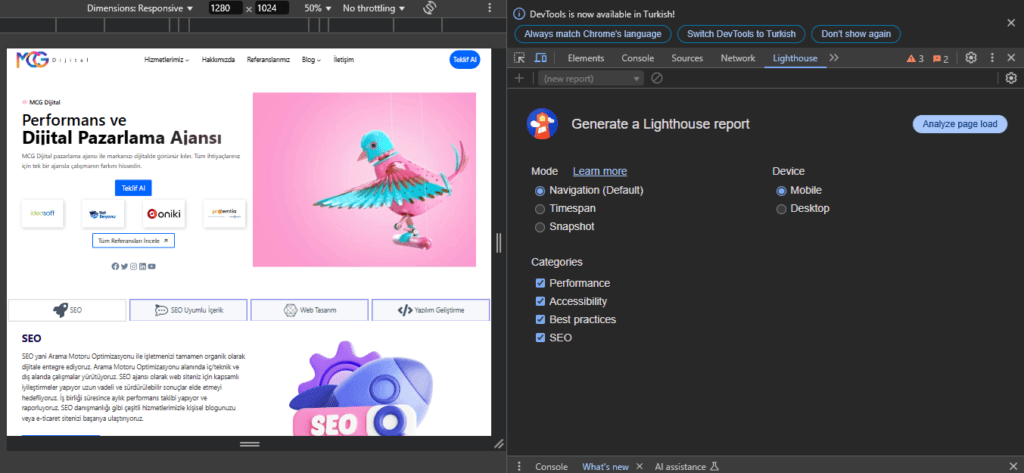The height and width of the screenshot is (473, 1024).
Task: Click the plus icon for new report
Action: [519, 78]
